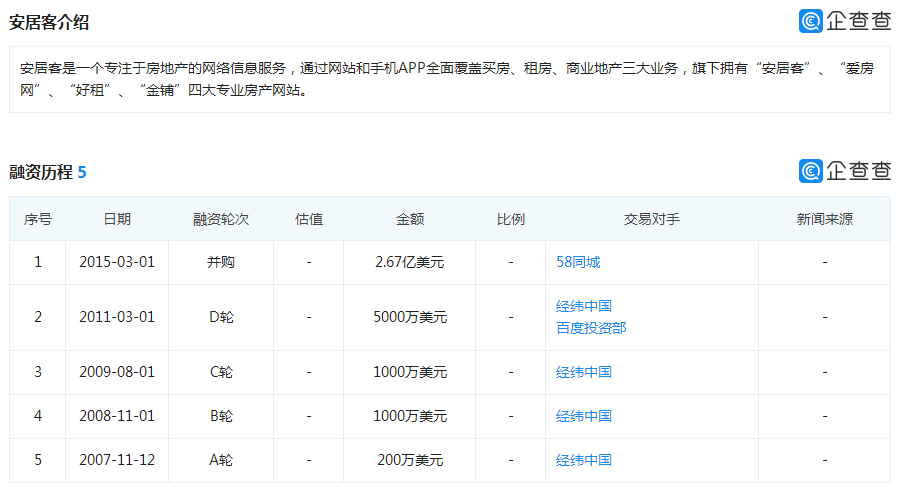Click the 金额 column header
The width and height of the screenshot is (905, 487).
[410, 219]
